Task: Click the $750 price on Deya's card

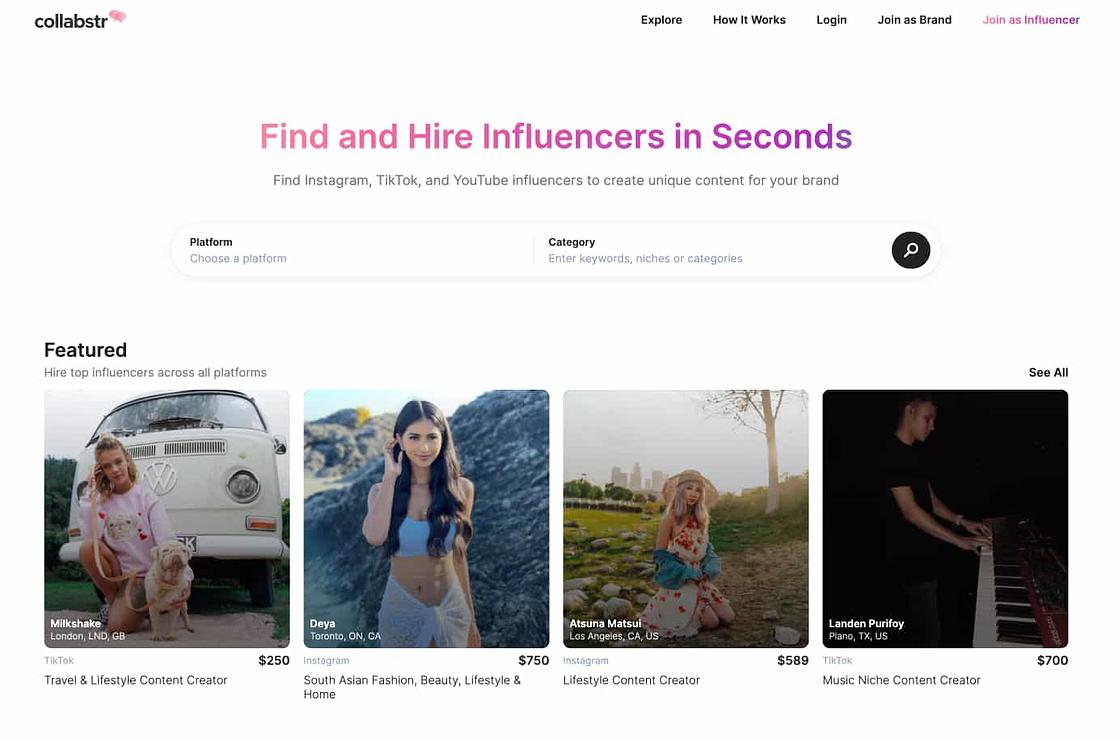Action: (534, 660)
